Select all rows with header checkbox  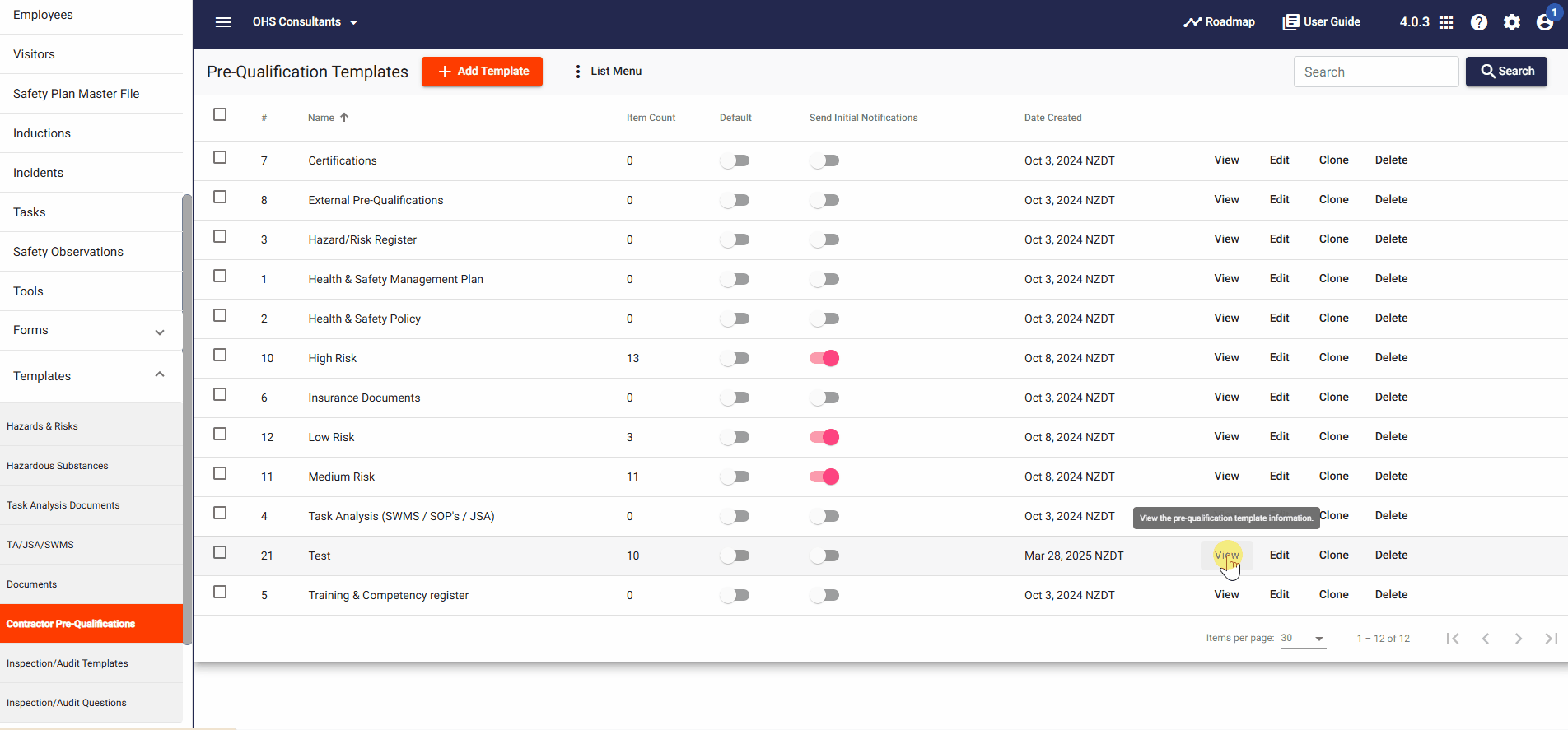click(220, 114)
